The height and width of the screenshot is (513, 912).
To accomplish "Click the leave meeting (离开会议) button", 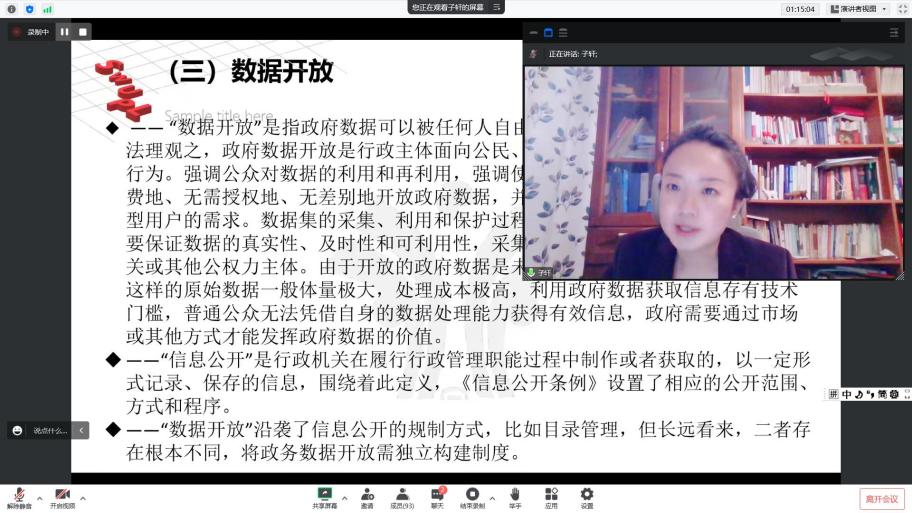I will [881, 498].
